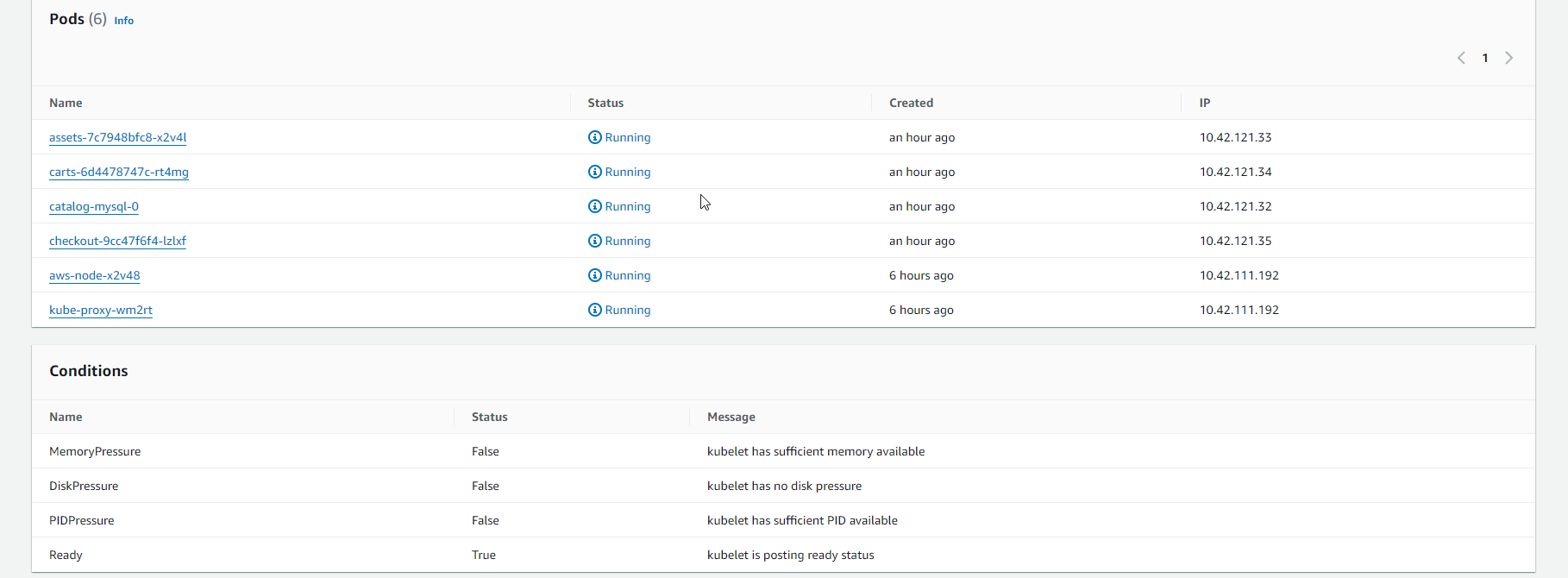Click False status for PIDPressure
This screenshot has height=578, width=1568.
tap(486, 520)
